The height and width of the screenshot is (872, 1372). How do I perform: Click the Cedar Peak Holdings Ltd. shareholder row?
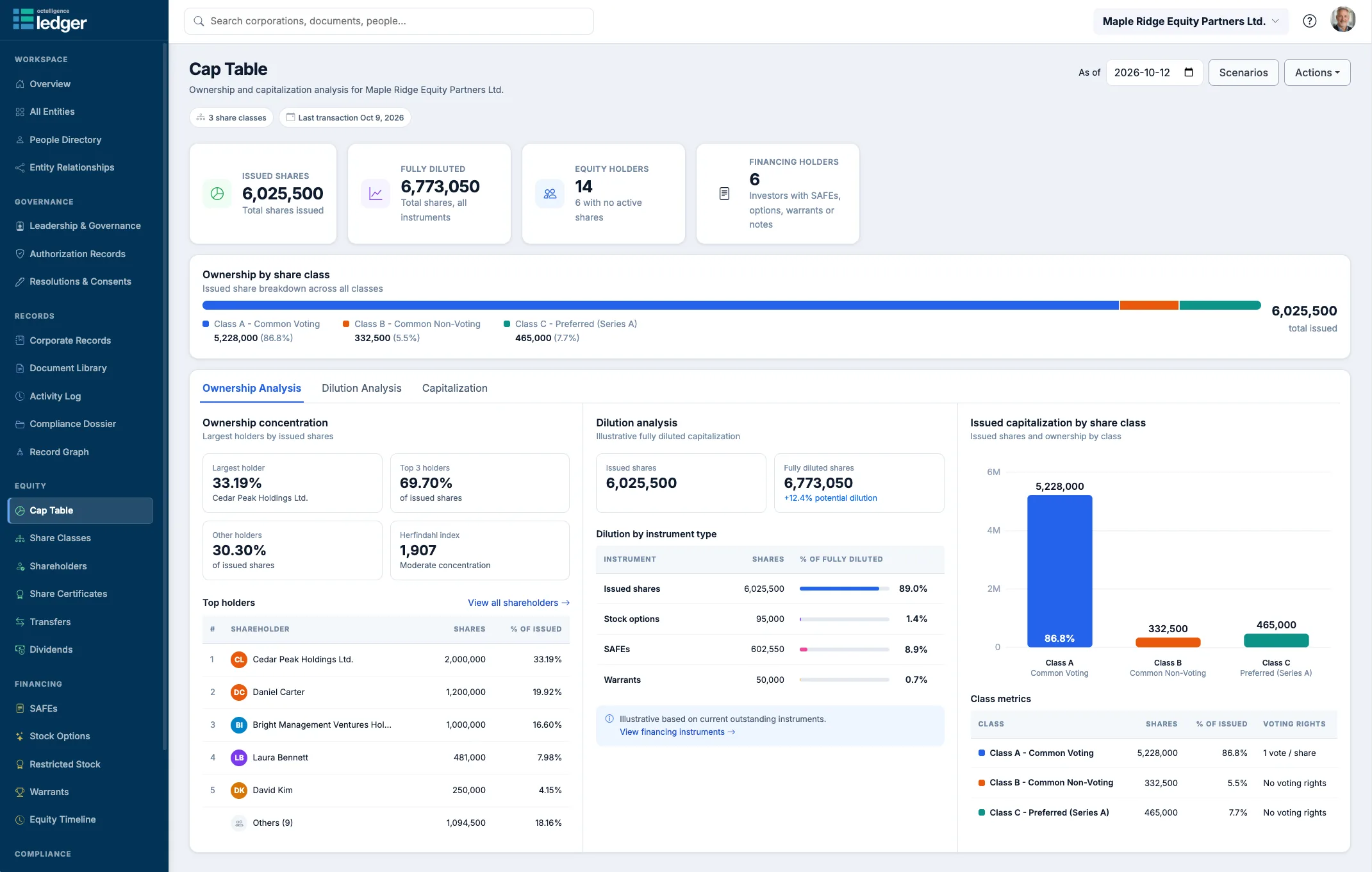(x=386, y=659)
